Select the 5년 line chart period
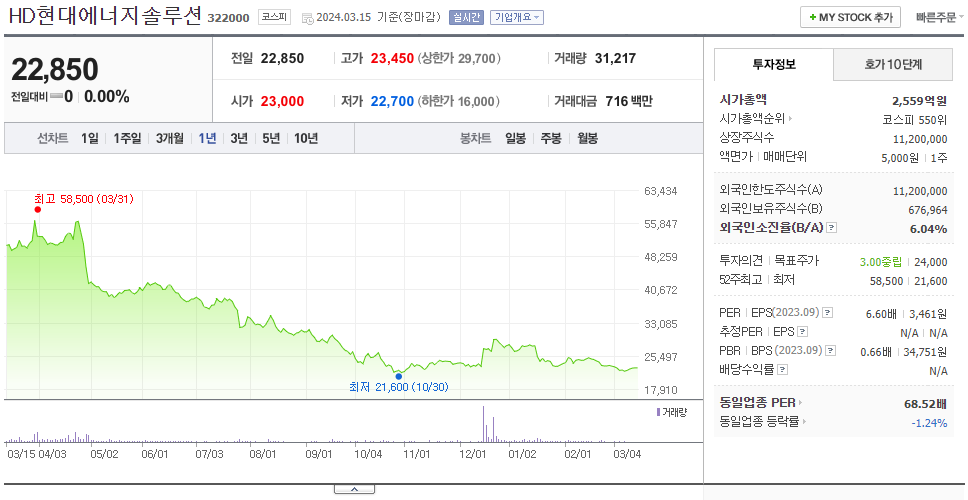Image resolution: width=968 pixels, height=500 pixels. tap(271, 138)
